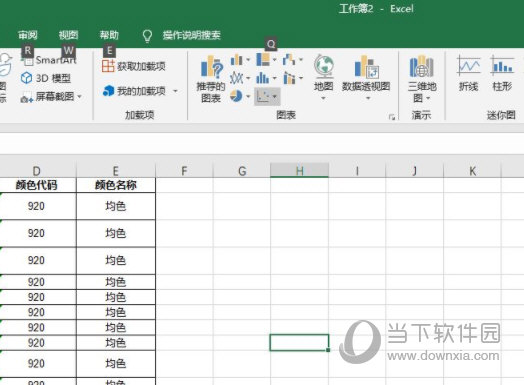524x385 pixels.
Task: Insert a column or bar chart
Action: click(236, 60)
